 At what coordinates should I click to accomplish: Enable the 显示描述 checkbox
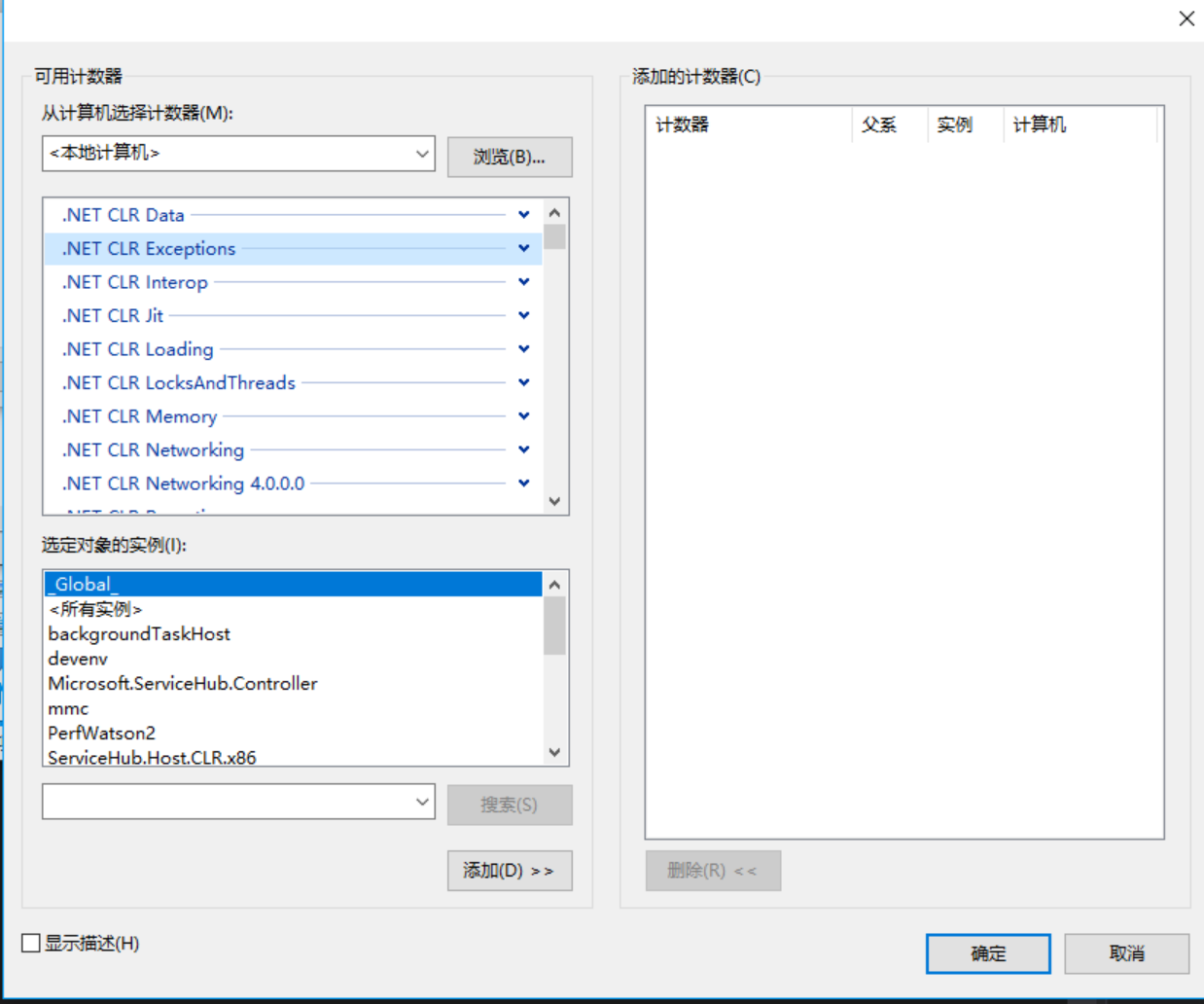(31, 943)
